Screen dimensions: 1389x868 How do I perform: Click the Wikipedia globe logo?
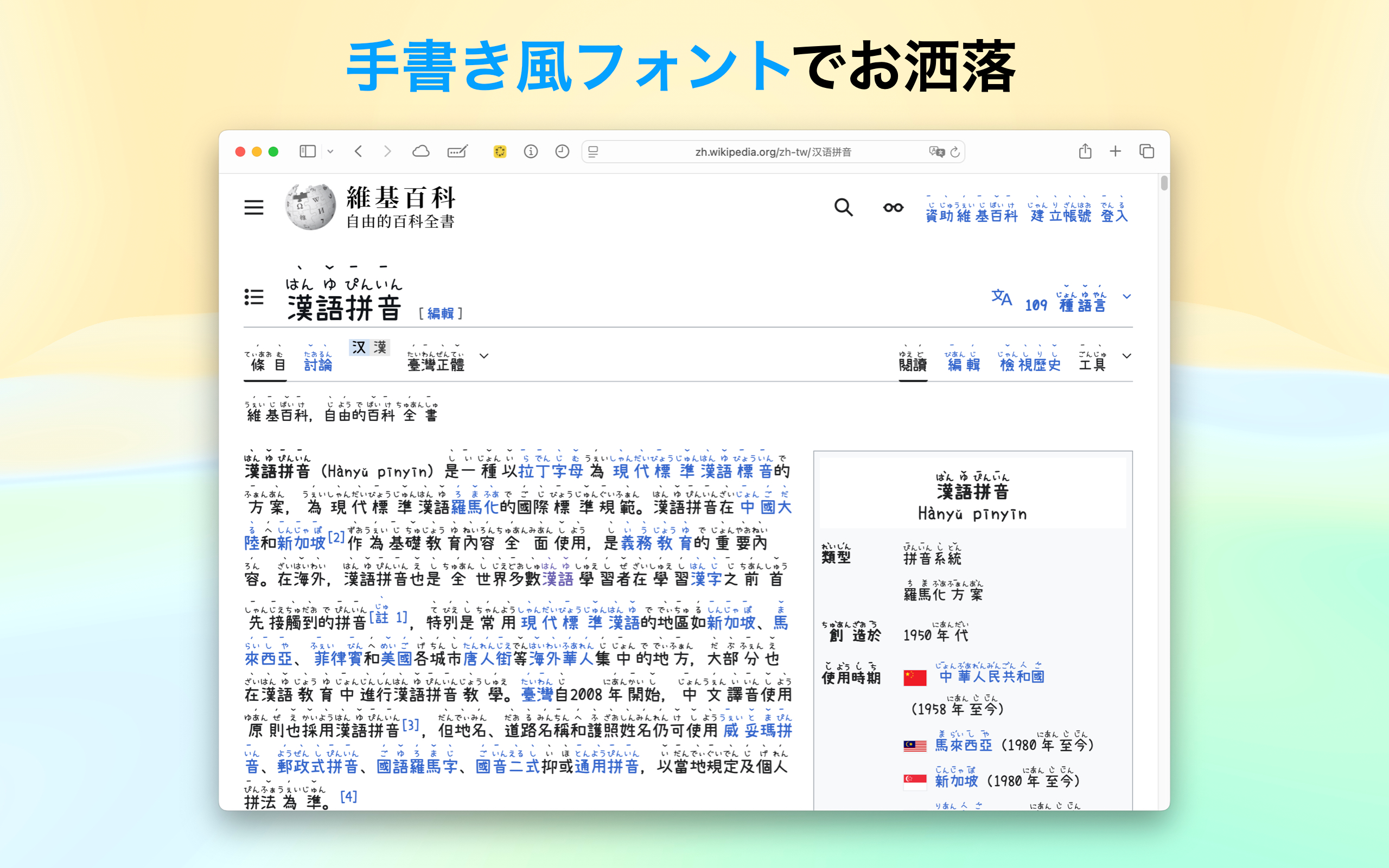[310, 207]
